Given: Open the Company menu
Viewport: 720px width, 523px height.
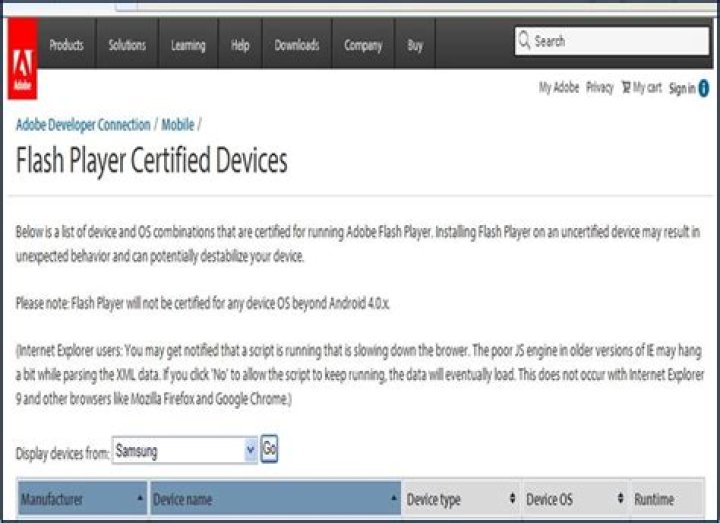Looking at the screenshot, I should click(363, 45).
